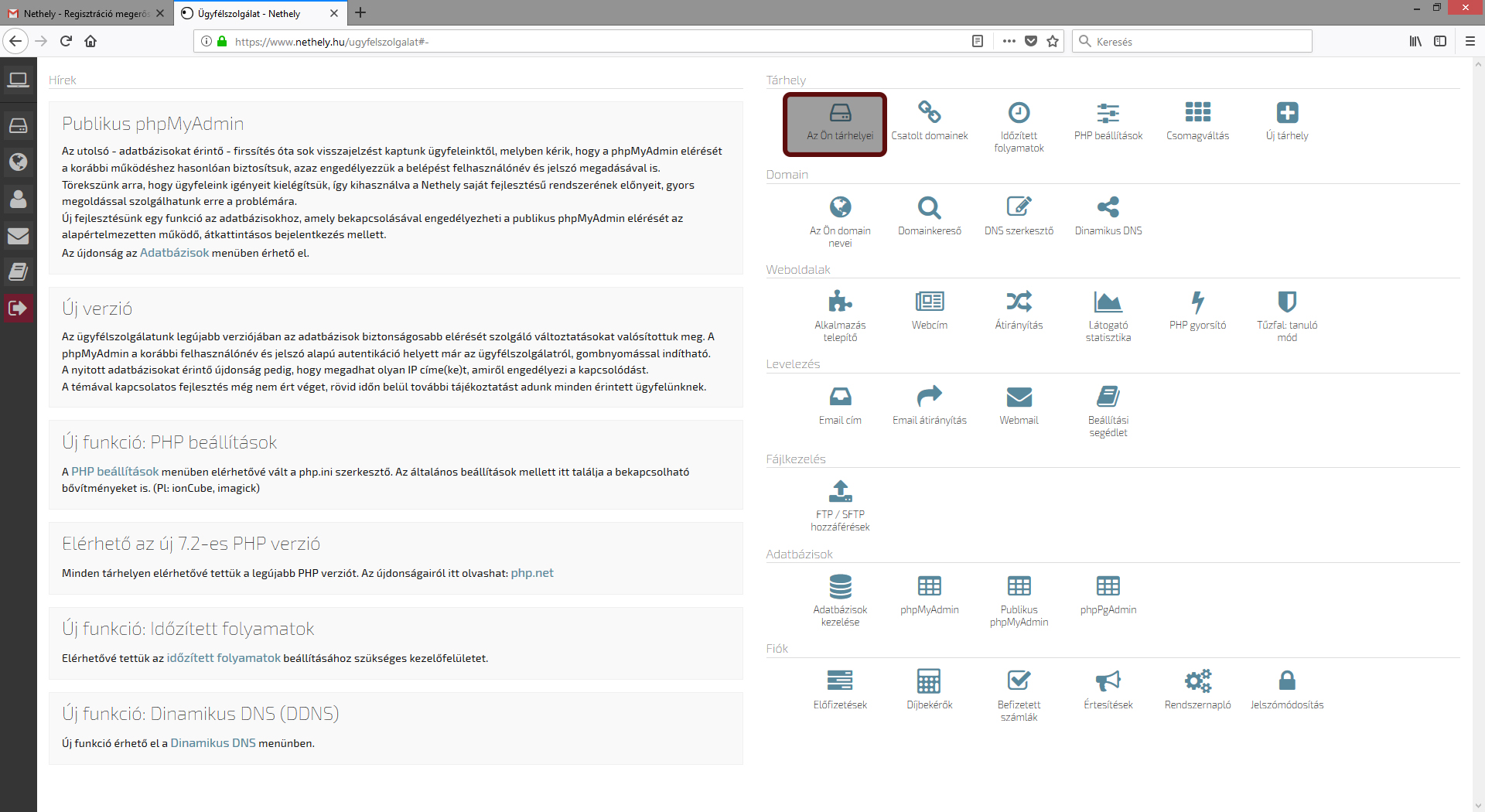Viewport: 1485px width, 812px height.
Task: Switch to the Nethely Regisztráció Gmail tab
Action: click(x=85, y=13)
